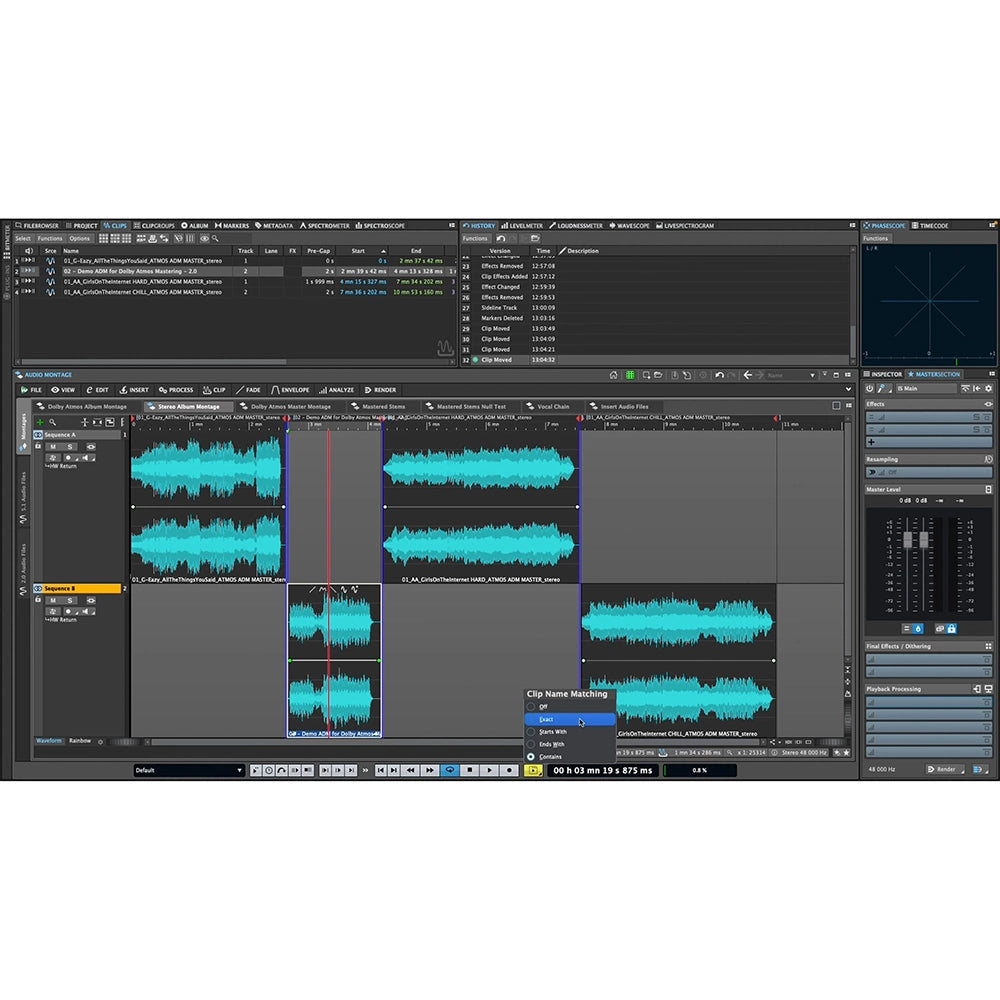
Task: Open the Envelope menu
Action: pos(295,390)
